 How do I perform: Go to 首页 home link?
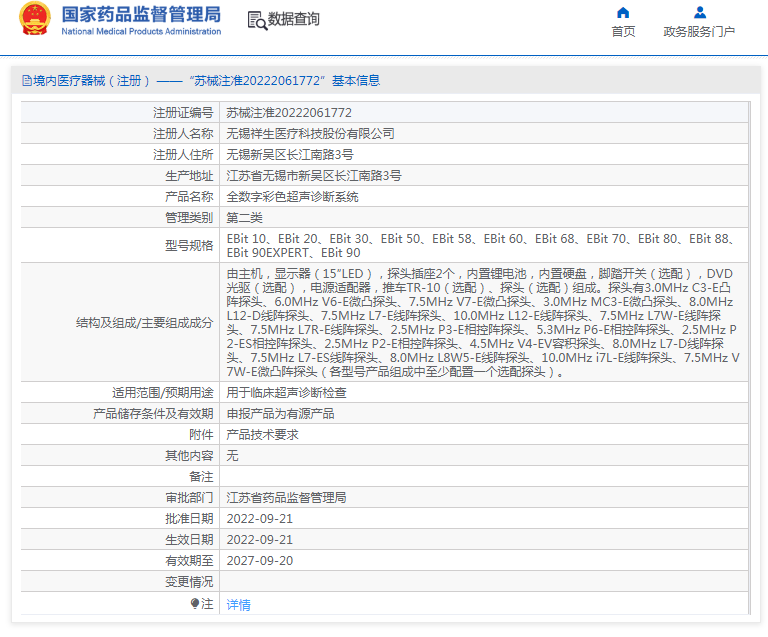click(x=623, y=31)
